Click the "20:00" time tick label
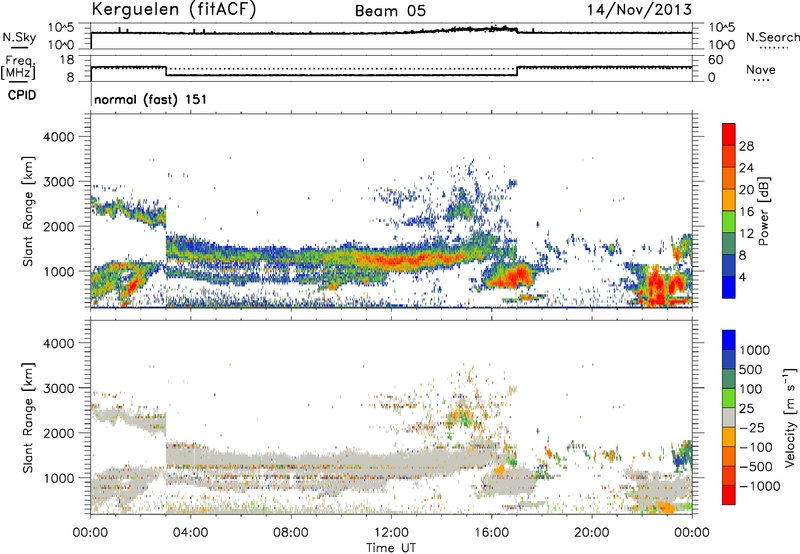800x554 pixels. pyautogui.click(x=591, y=533)
